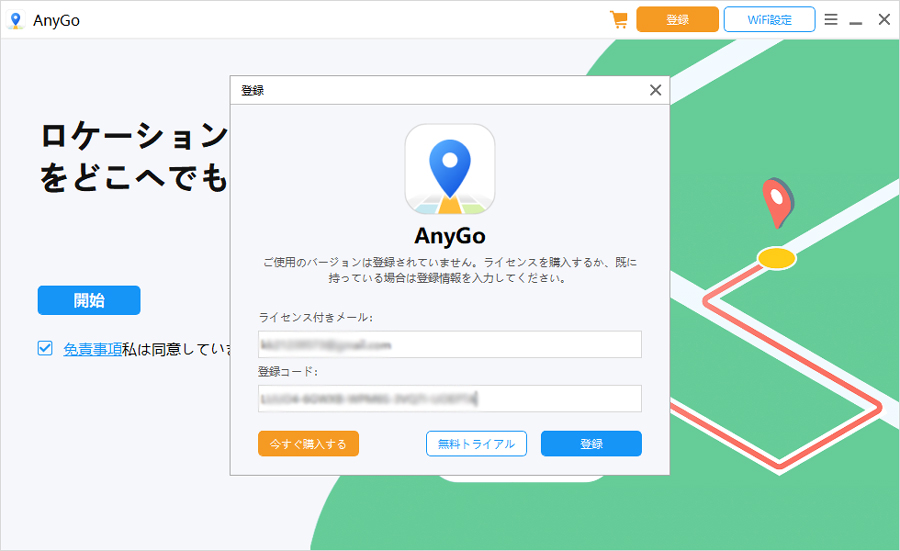Click the blue 登録 button in dialog

[x=591, y=444]
